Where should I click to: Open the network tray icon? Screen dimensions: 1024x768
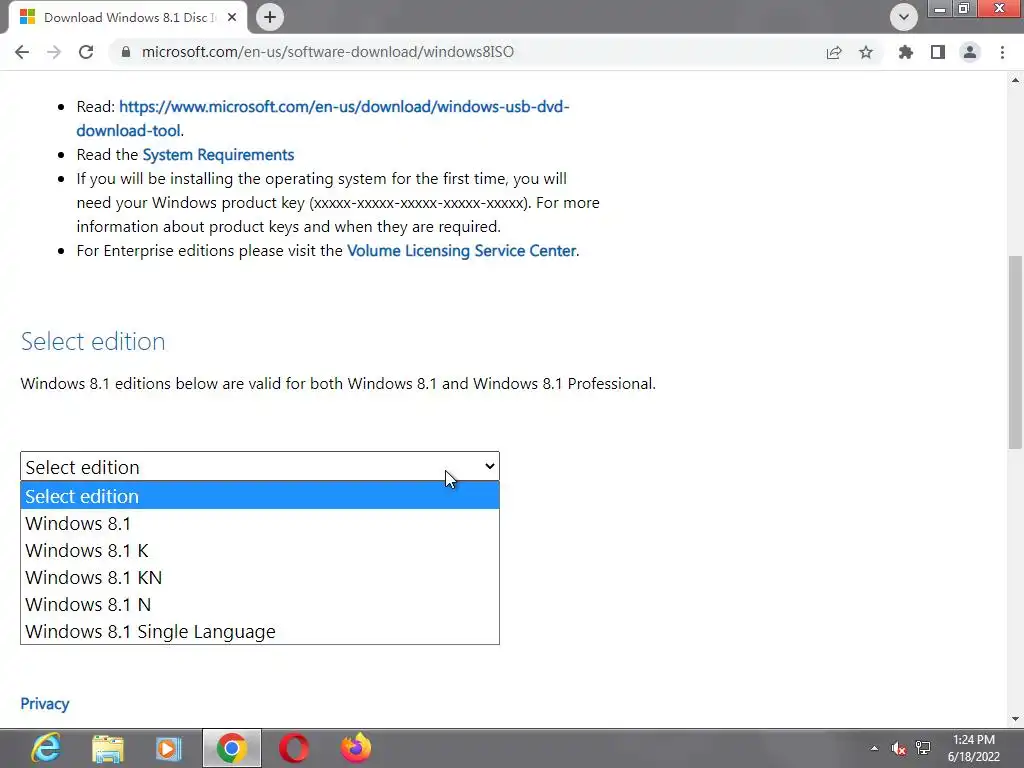923,748
